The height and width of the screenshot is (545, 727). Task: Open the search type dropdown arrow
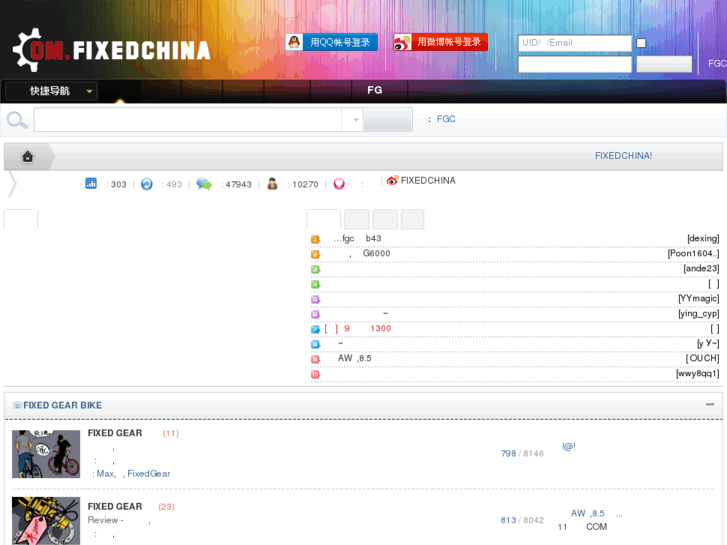click(x=356, y=120)
